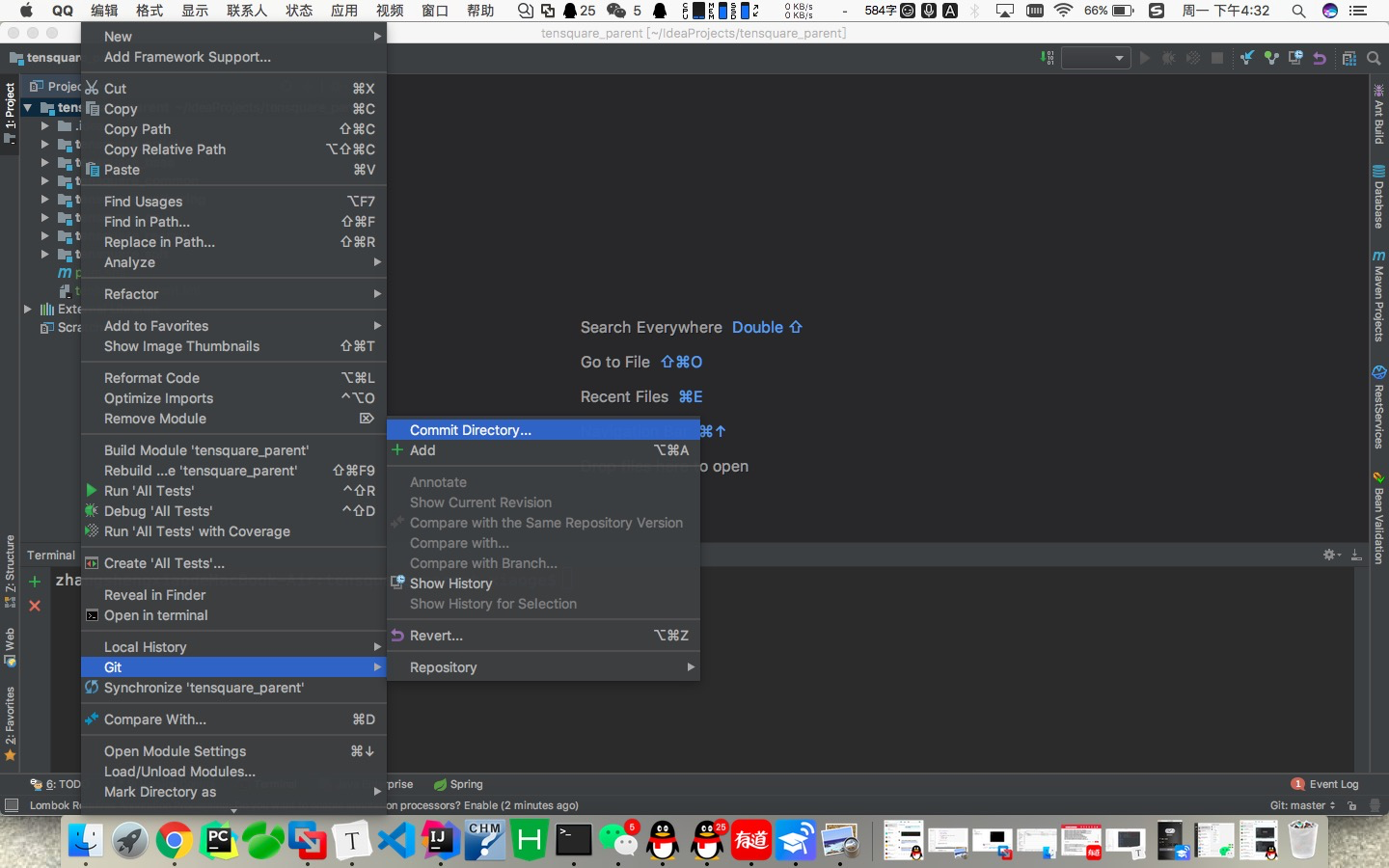Click Add Framework Support
This screenshot has height=868, width=1389.
[234, 57]
